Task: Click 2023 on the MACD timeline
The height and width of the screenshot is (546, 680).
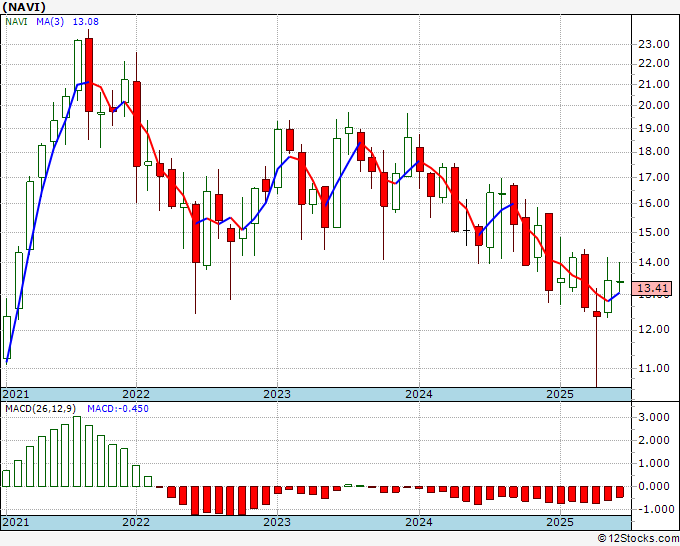Action: (277, 522)
